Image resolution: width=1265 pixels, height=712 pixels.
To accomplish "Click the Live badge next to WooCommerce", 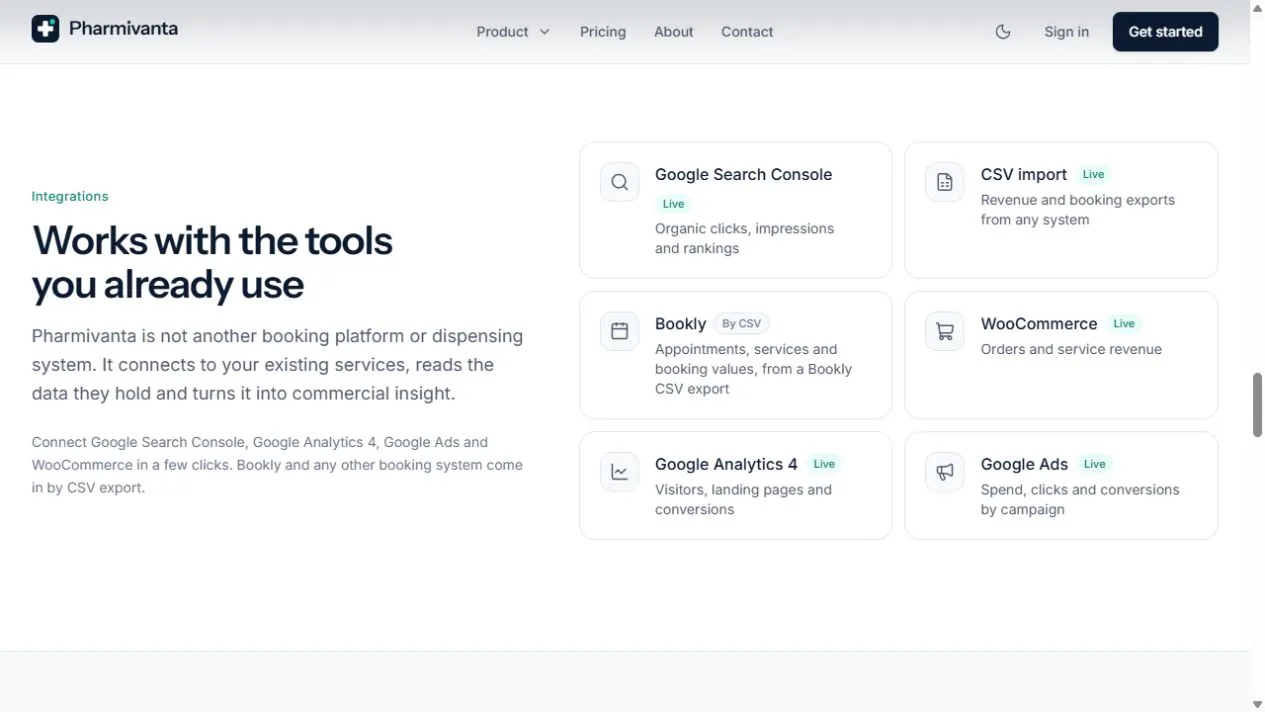I will click(x=1124, y=323).
